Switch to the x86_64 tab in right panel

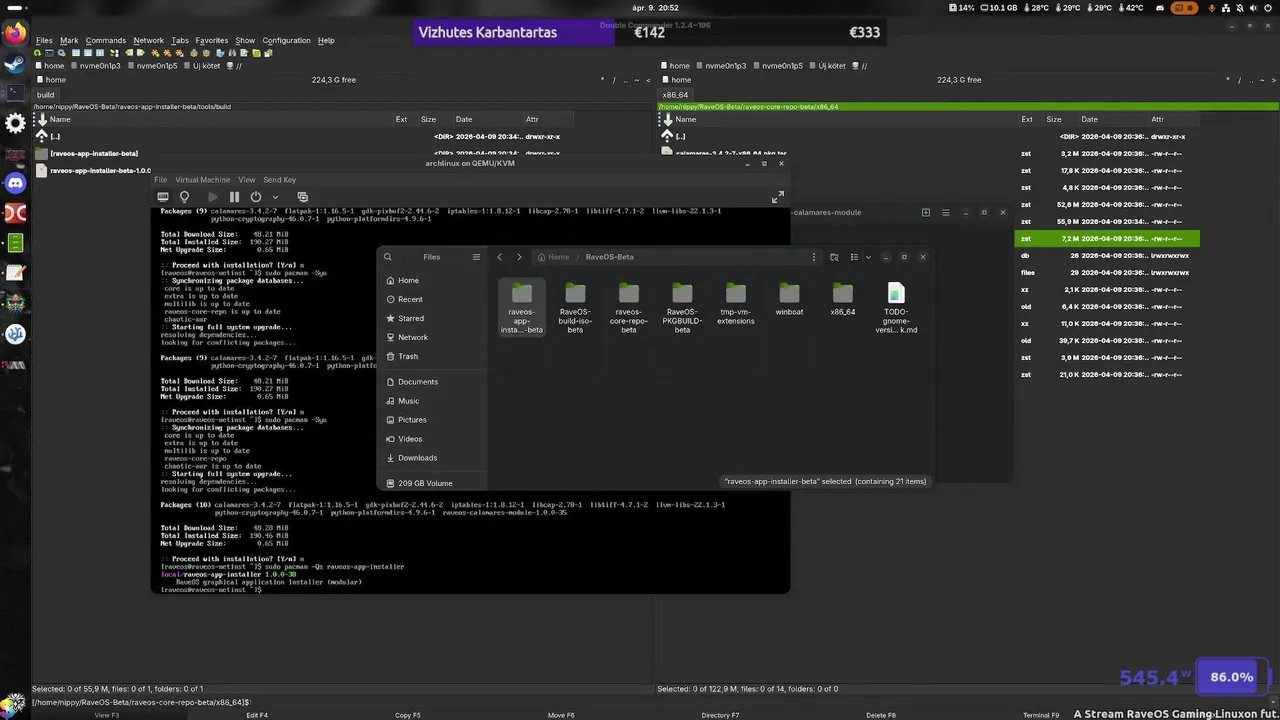click(x=675, y=95)
